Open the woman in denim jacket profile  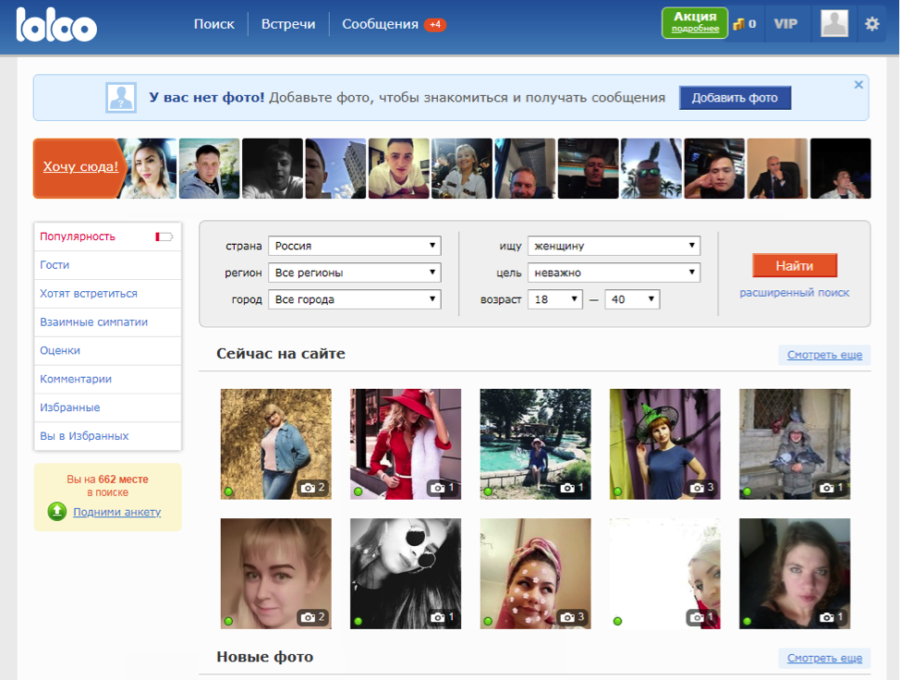click(276, 444)
